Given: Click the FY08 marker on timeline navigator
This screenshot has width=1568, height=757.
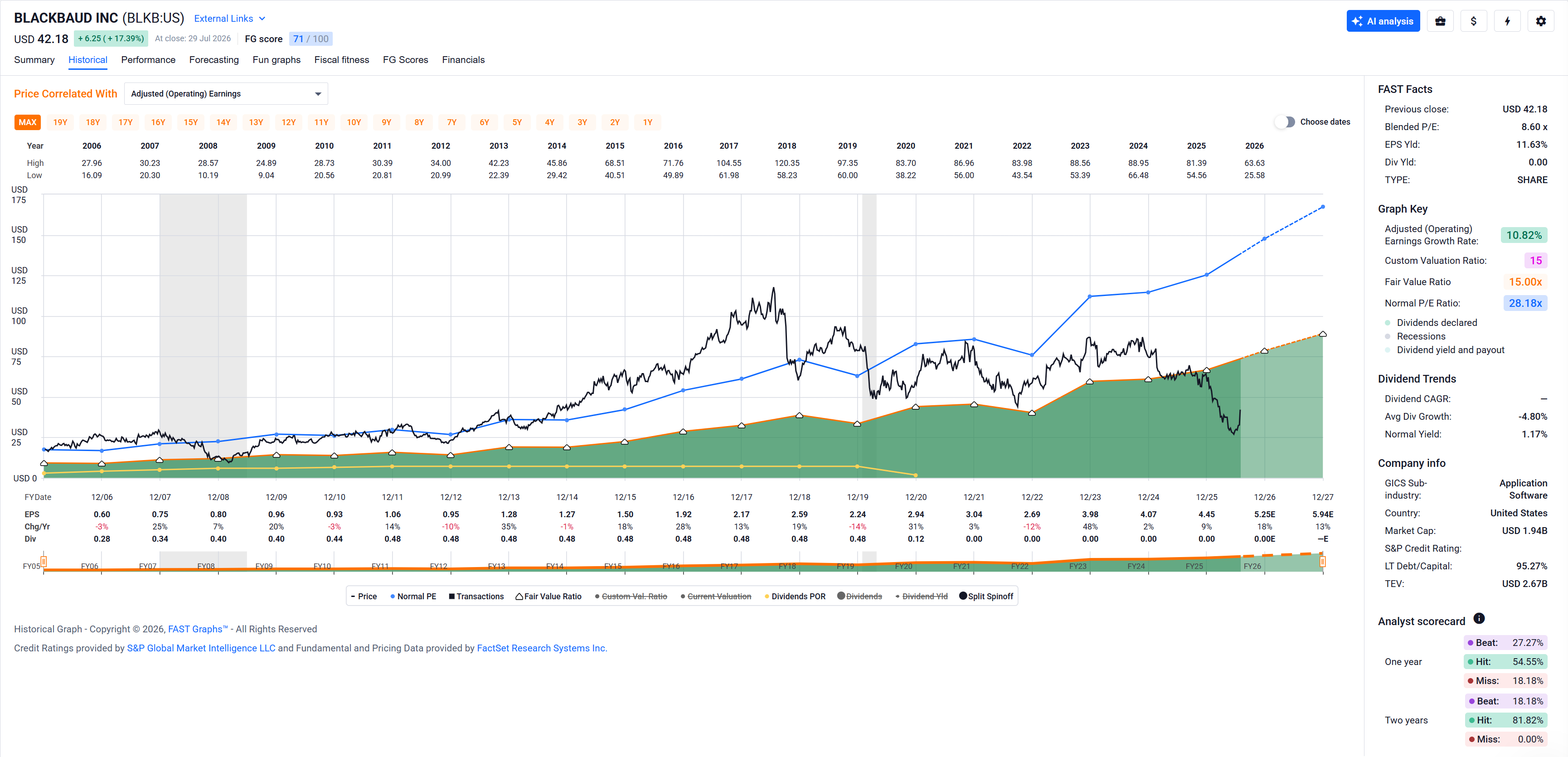Looking at the screenshot, I should (206, 566).
